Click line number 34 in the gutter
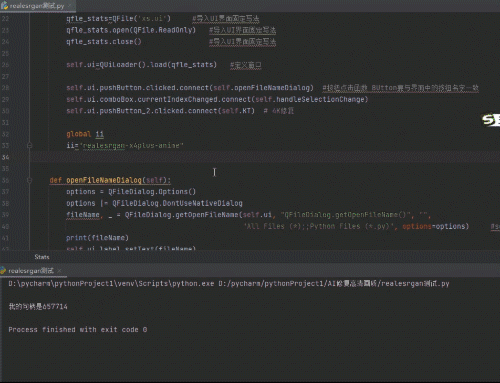Screen dimensions: 500x383 (x=5, y=157)
